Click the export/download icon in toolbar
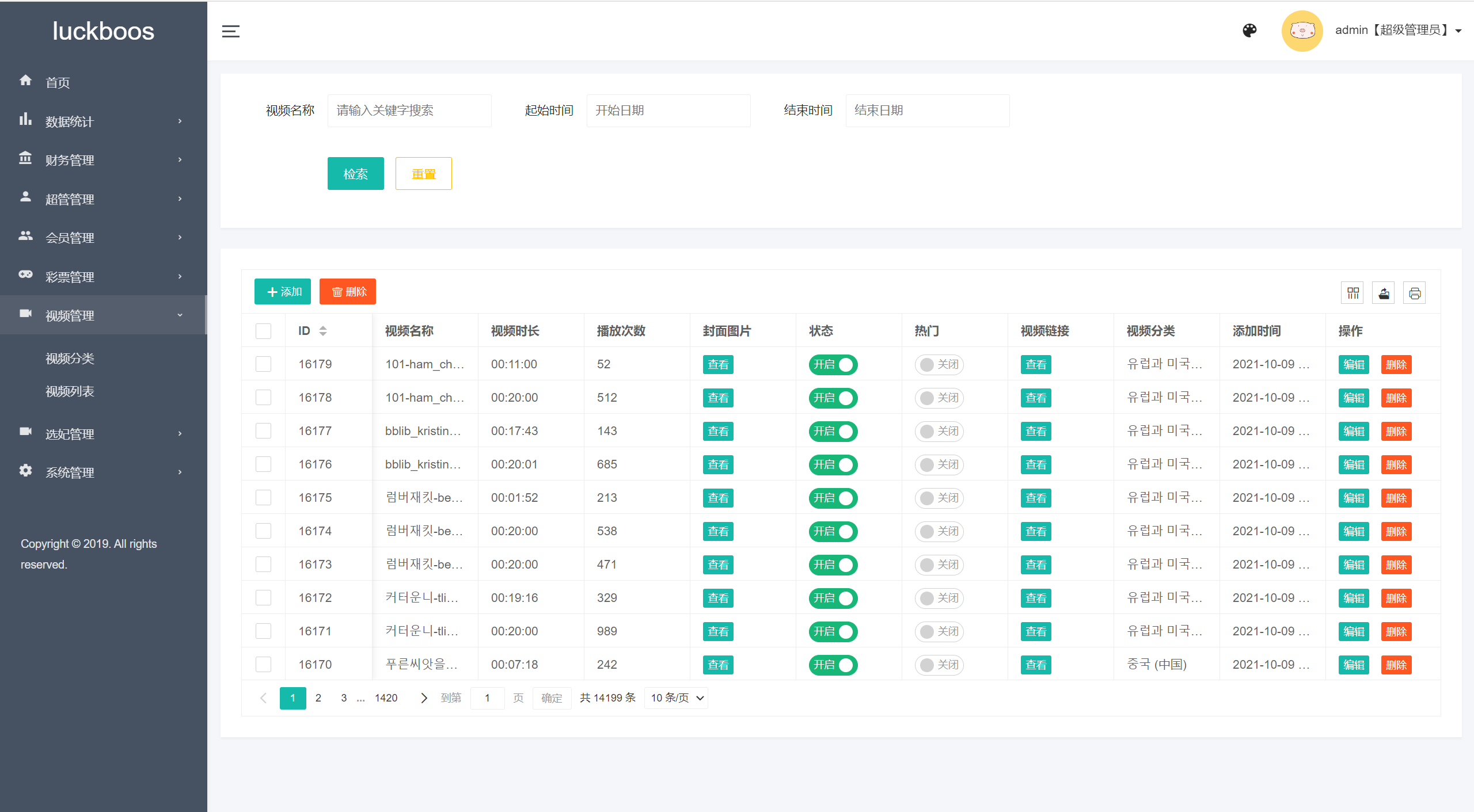This screenshot has height=812, width=1474. [1383, 292]
